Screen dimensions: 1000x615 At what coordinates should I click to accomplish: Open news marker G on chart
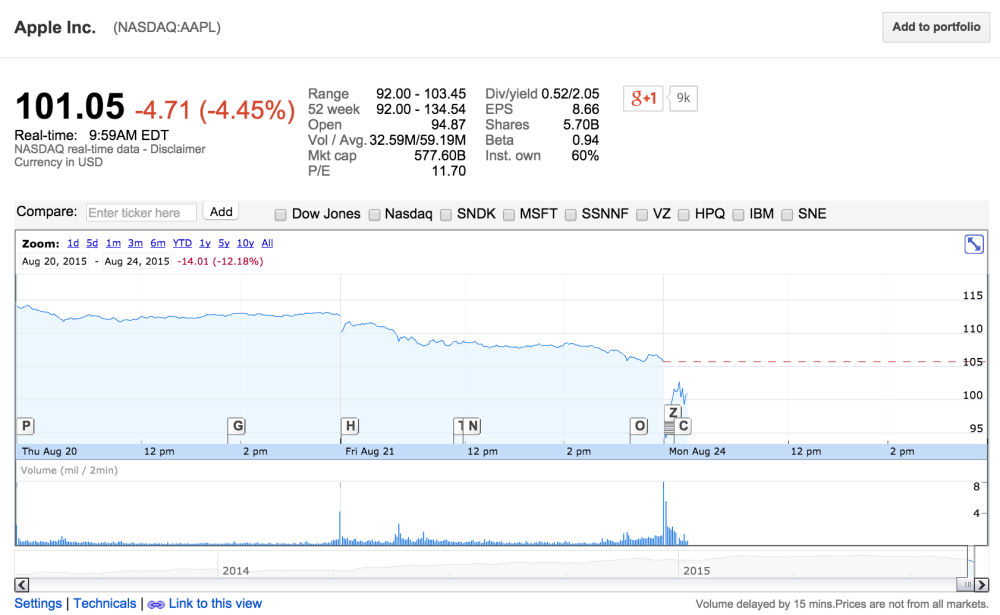(237, 426)
